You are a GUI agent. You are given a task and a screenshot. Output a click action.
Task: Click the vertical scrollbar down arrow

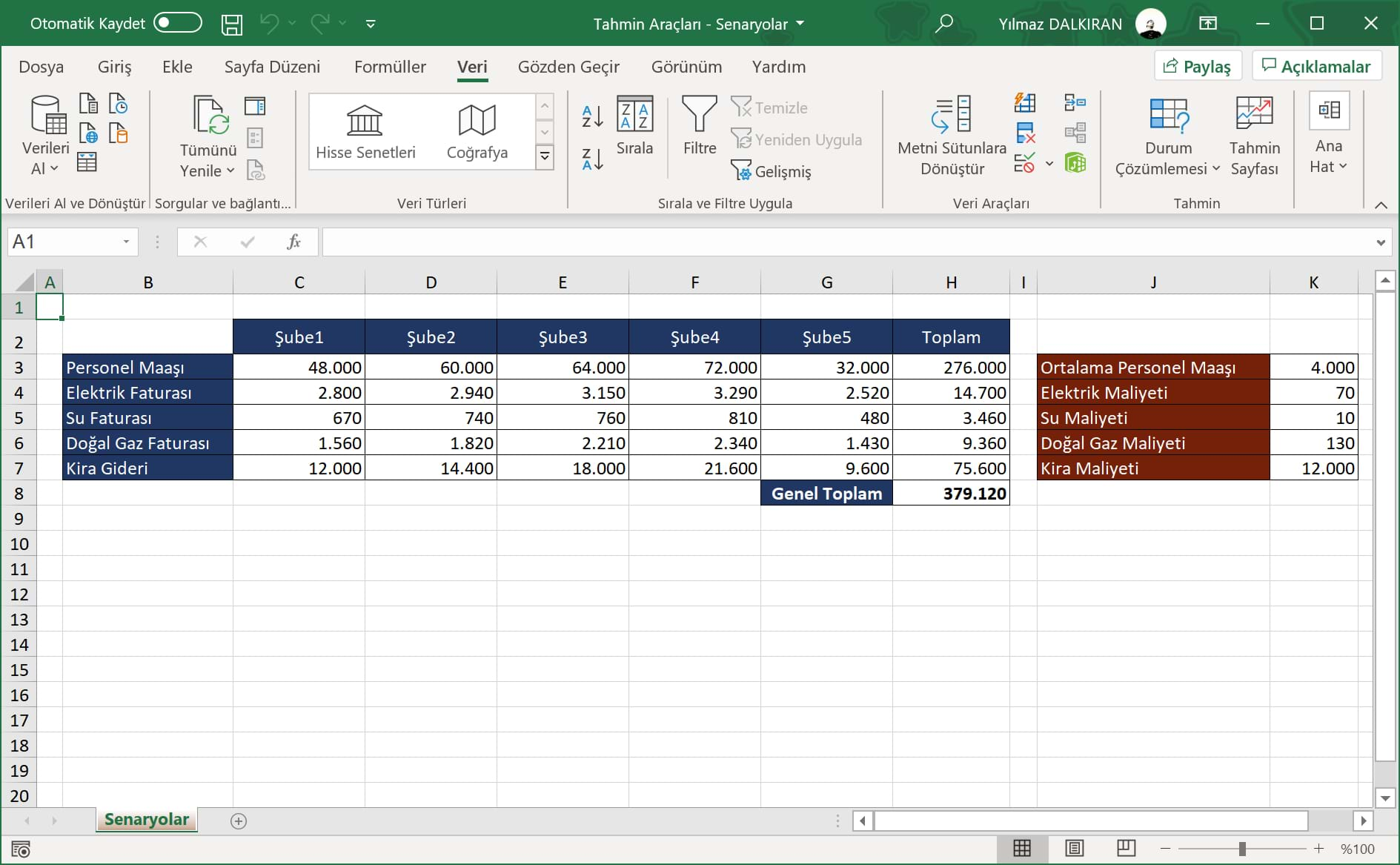click(1385, 798)
